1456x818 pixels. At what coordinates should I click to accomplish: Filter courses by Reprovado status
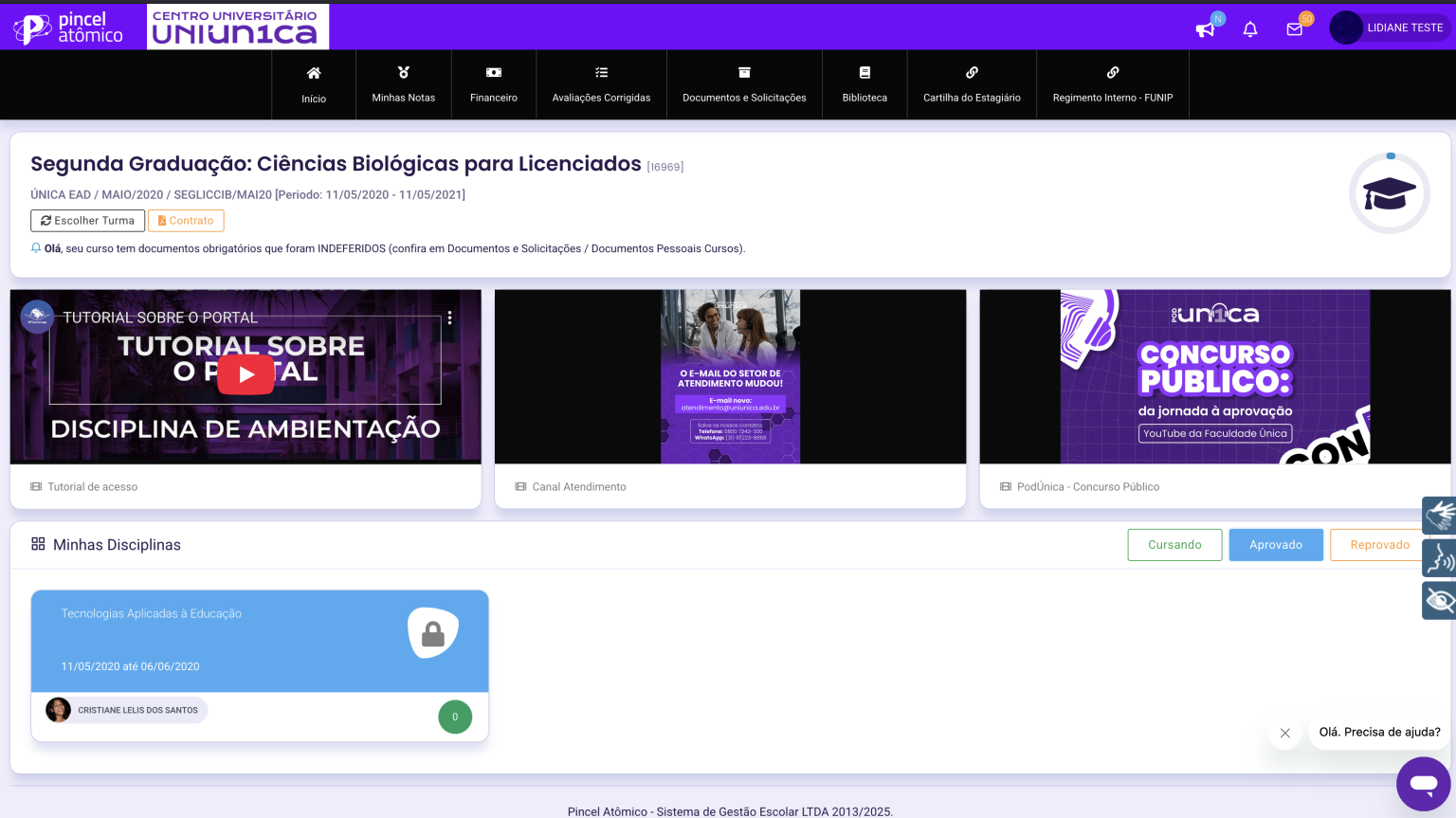click(x=1379, y=544)
